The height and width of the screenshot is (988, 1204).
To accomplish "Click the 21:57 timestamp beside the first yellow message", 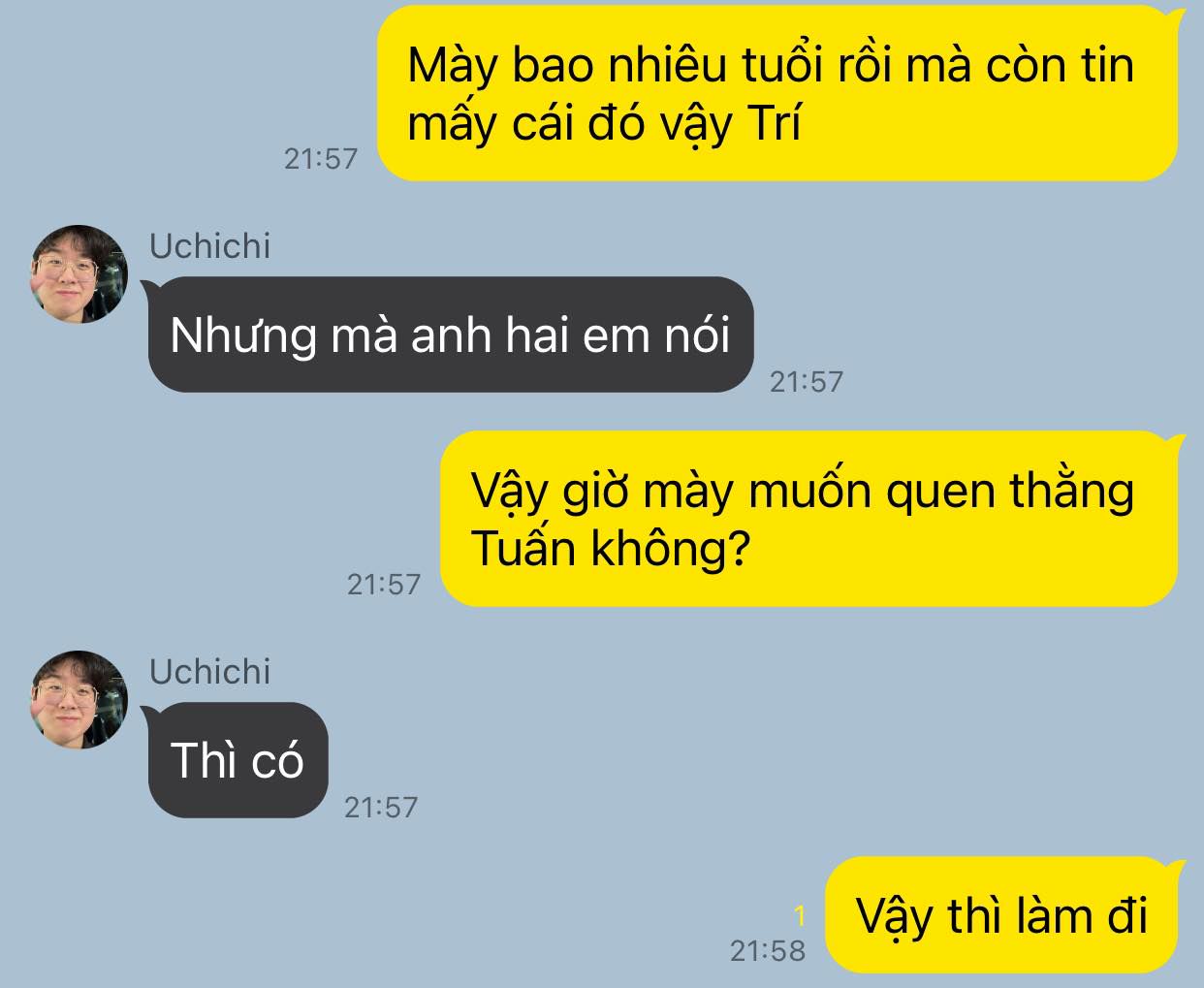I will tap(321, 158).
